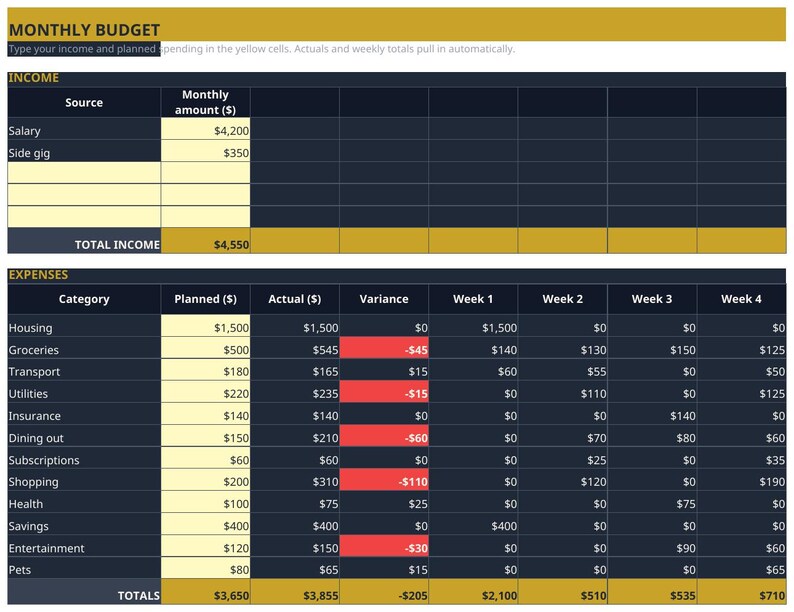Select Utilities Week 2 value $110
Screen dimensions: 794x612
click(563, 392)
